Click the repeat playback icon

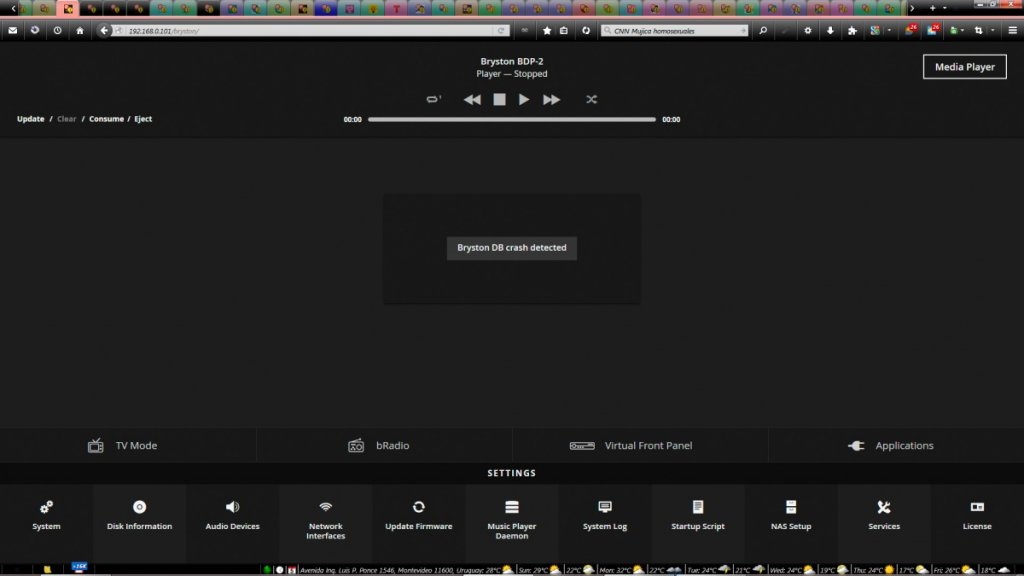[434, 99]
